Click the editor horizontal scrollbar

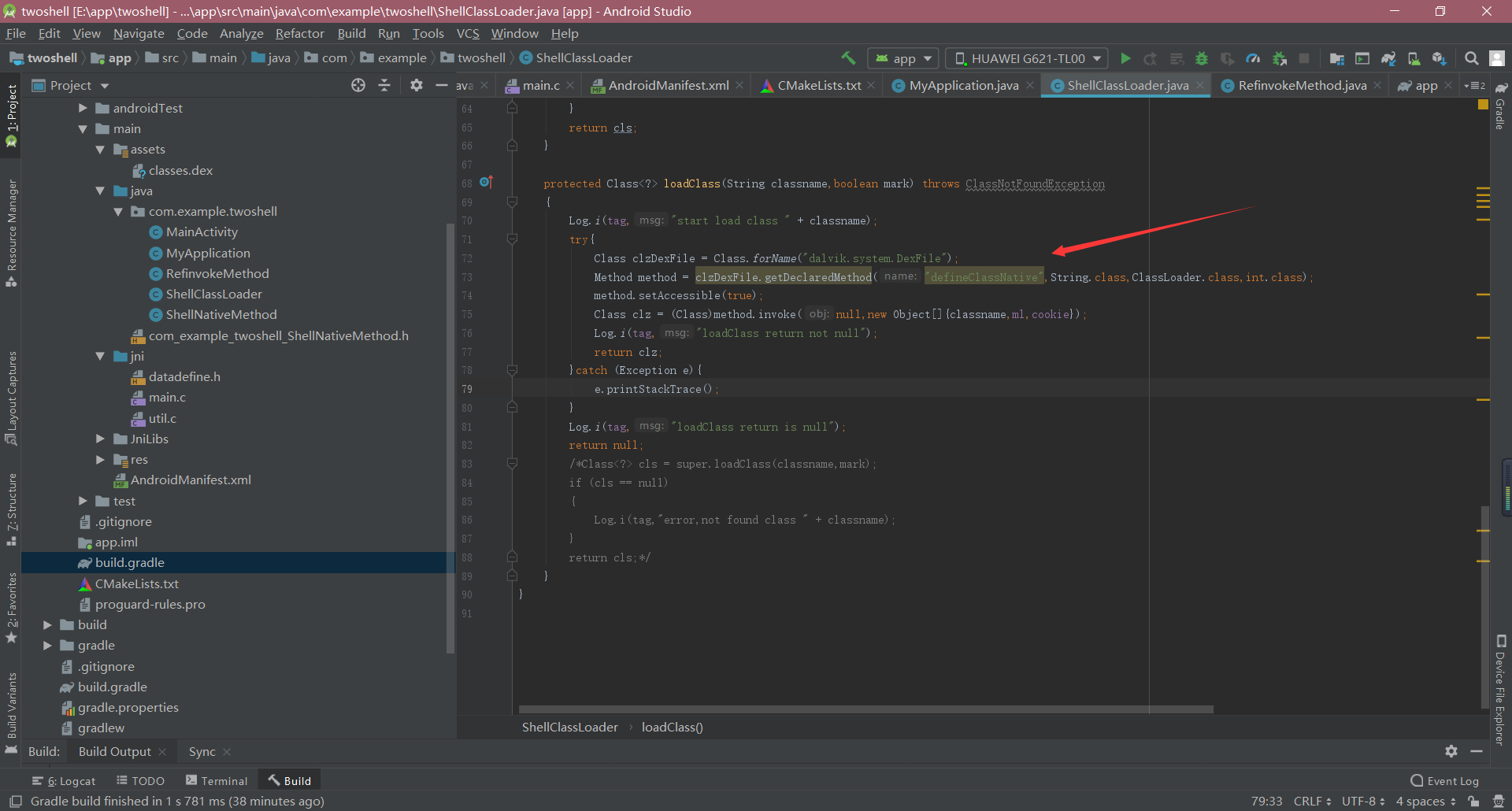tap(865, 709)
